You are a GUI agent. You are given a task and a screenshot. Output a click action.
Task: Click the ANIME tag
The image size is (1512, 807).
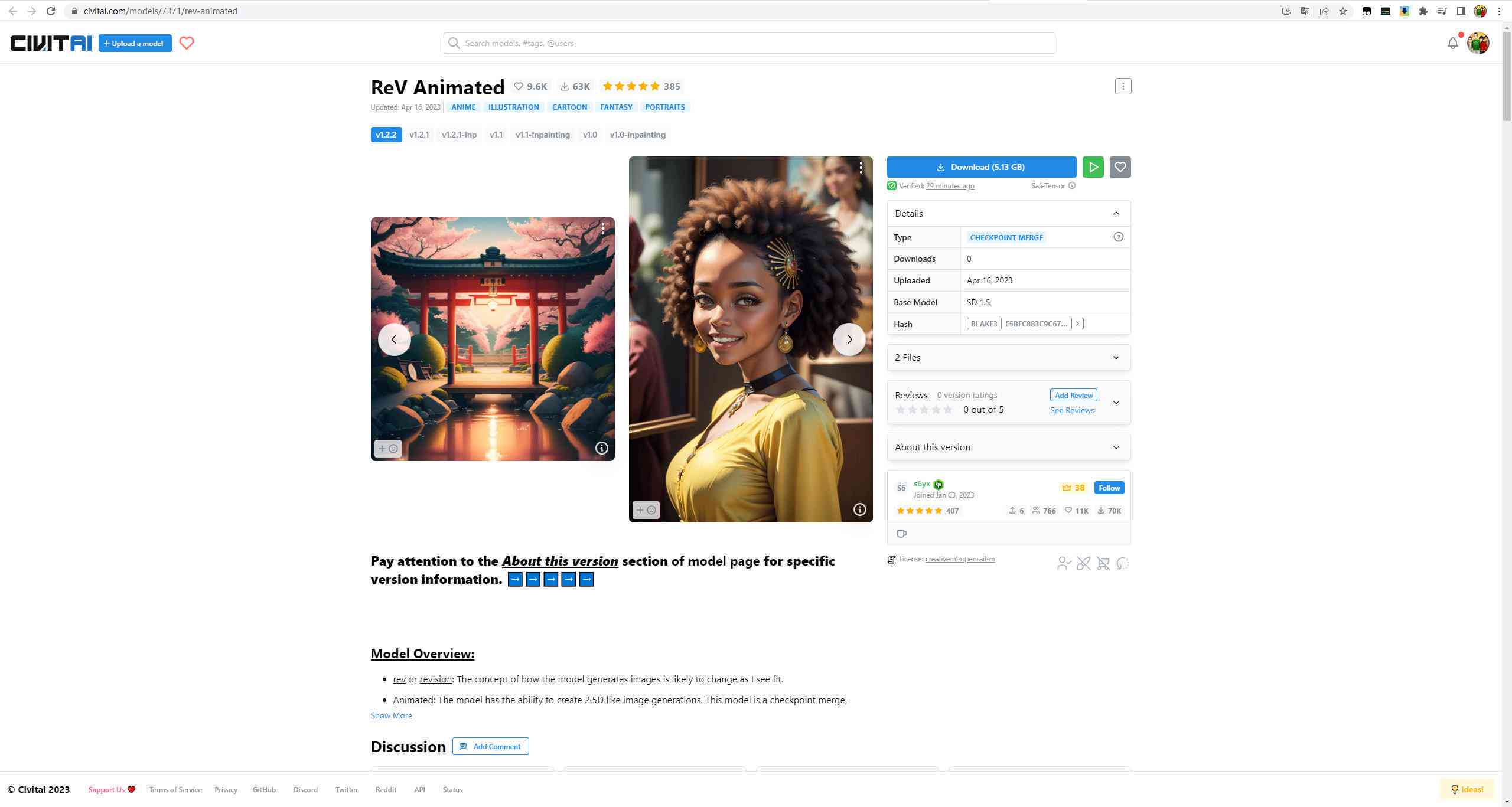pos(463,107)
